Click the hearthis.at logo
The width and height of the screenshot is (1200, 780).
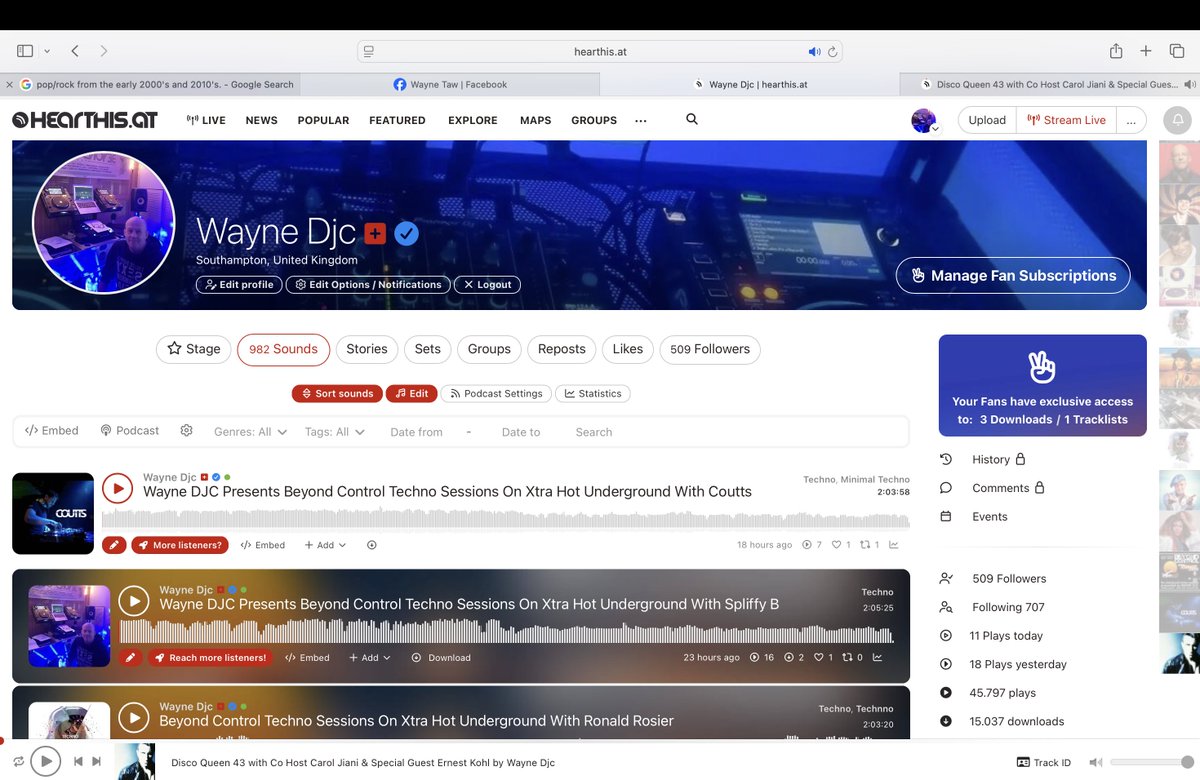coord(85,120)
